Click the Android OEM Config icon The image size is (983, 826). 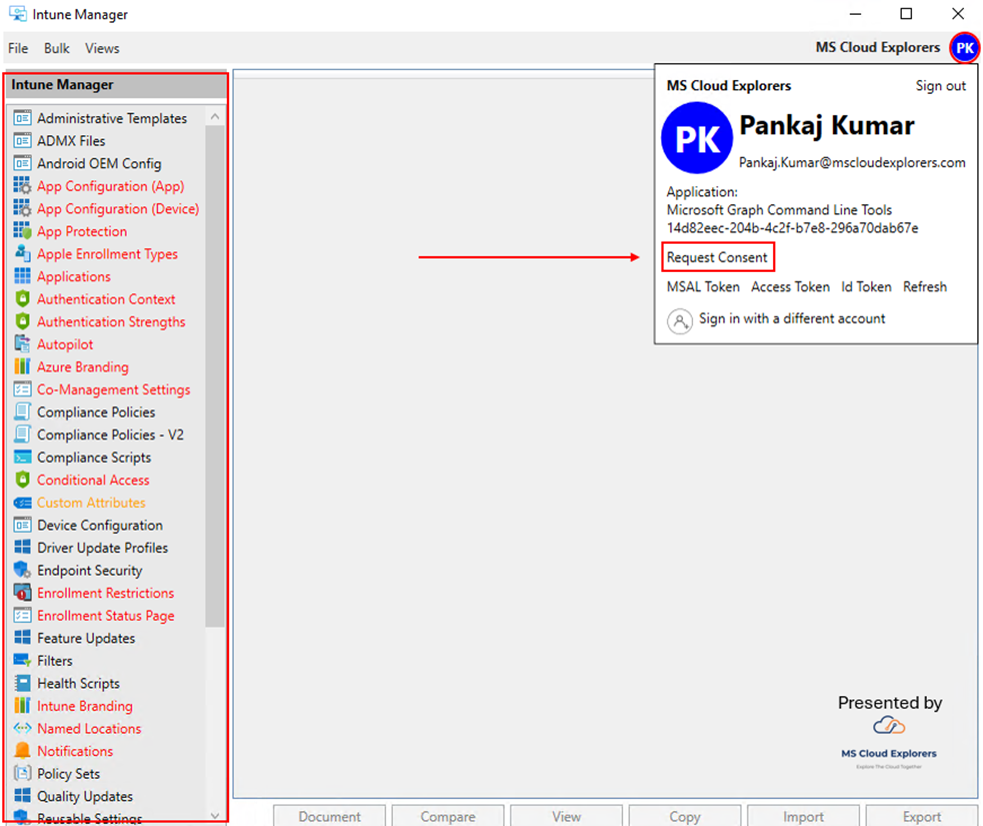(22, 163)
